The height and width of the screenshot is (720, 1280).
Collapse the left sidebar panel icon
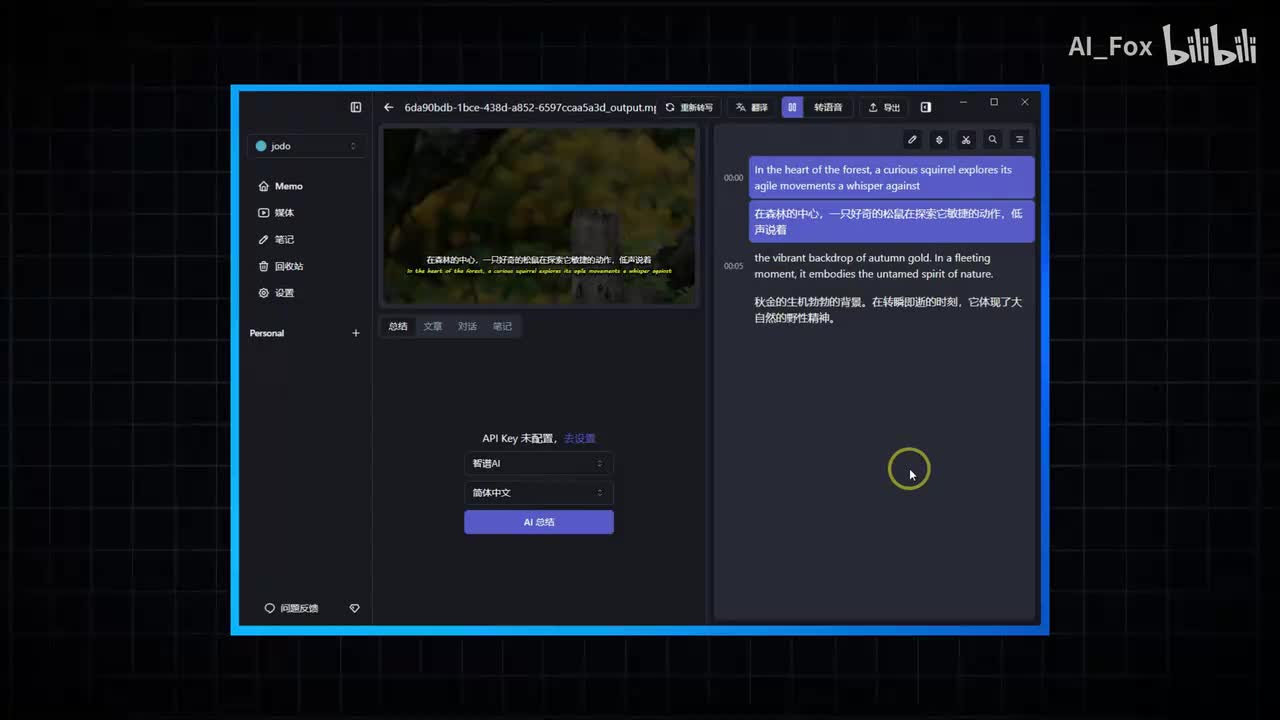point(355,107)
